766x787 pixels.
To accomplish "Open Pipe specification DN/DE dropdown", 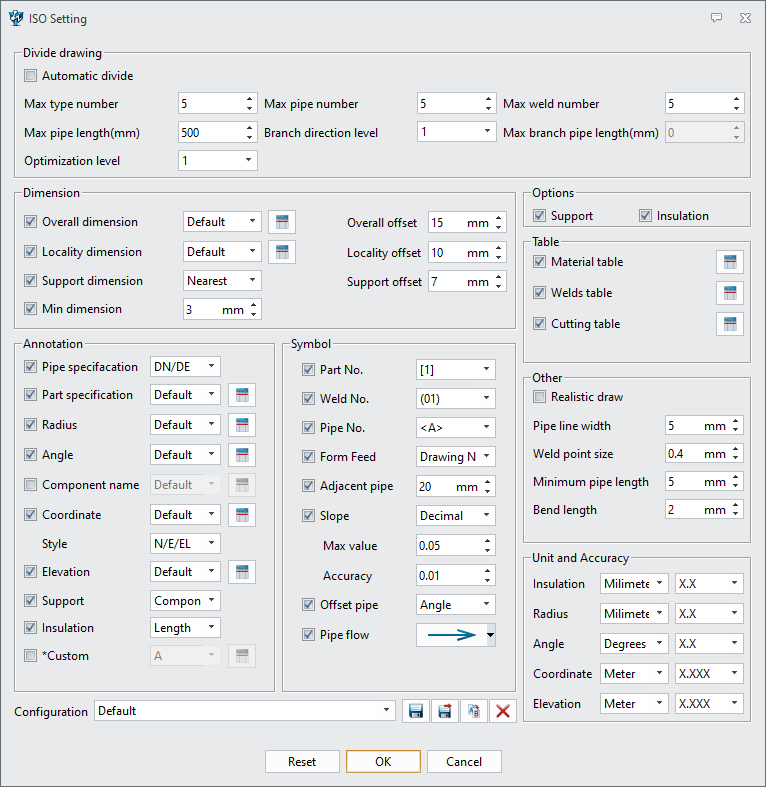I will pos(185,367).
